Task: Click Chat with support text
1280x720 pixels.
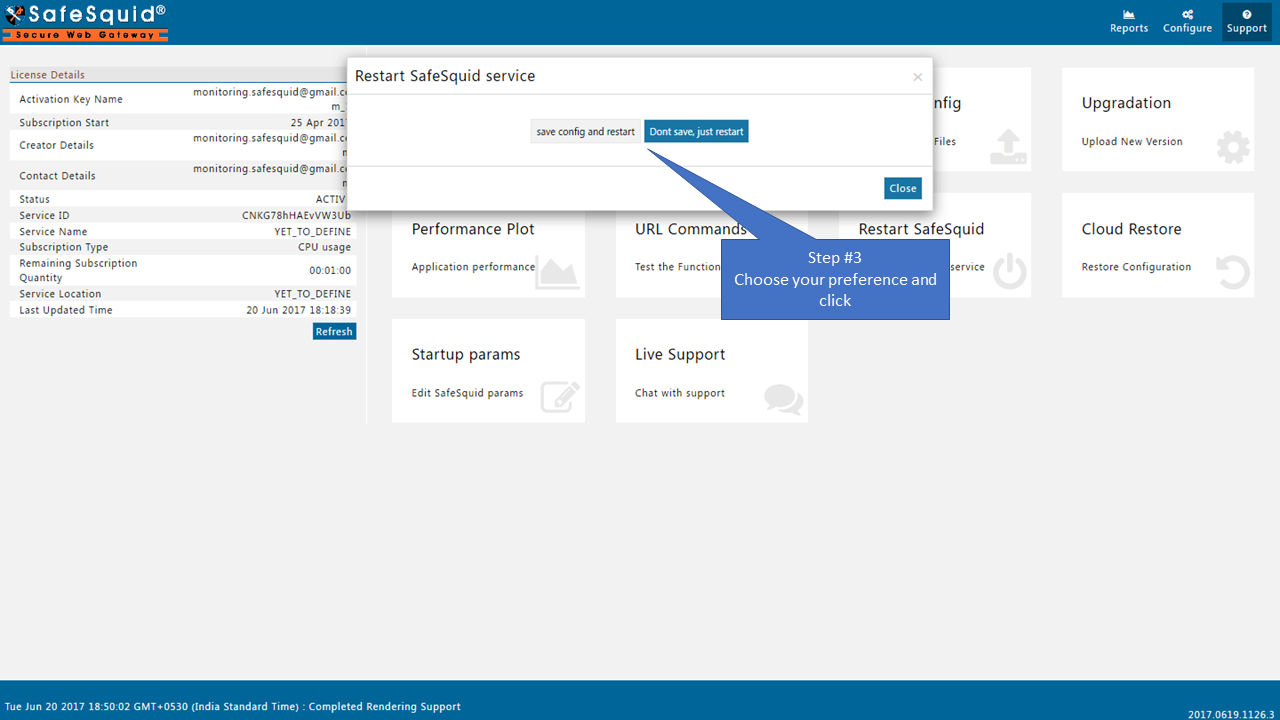Action: [680, 393]
